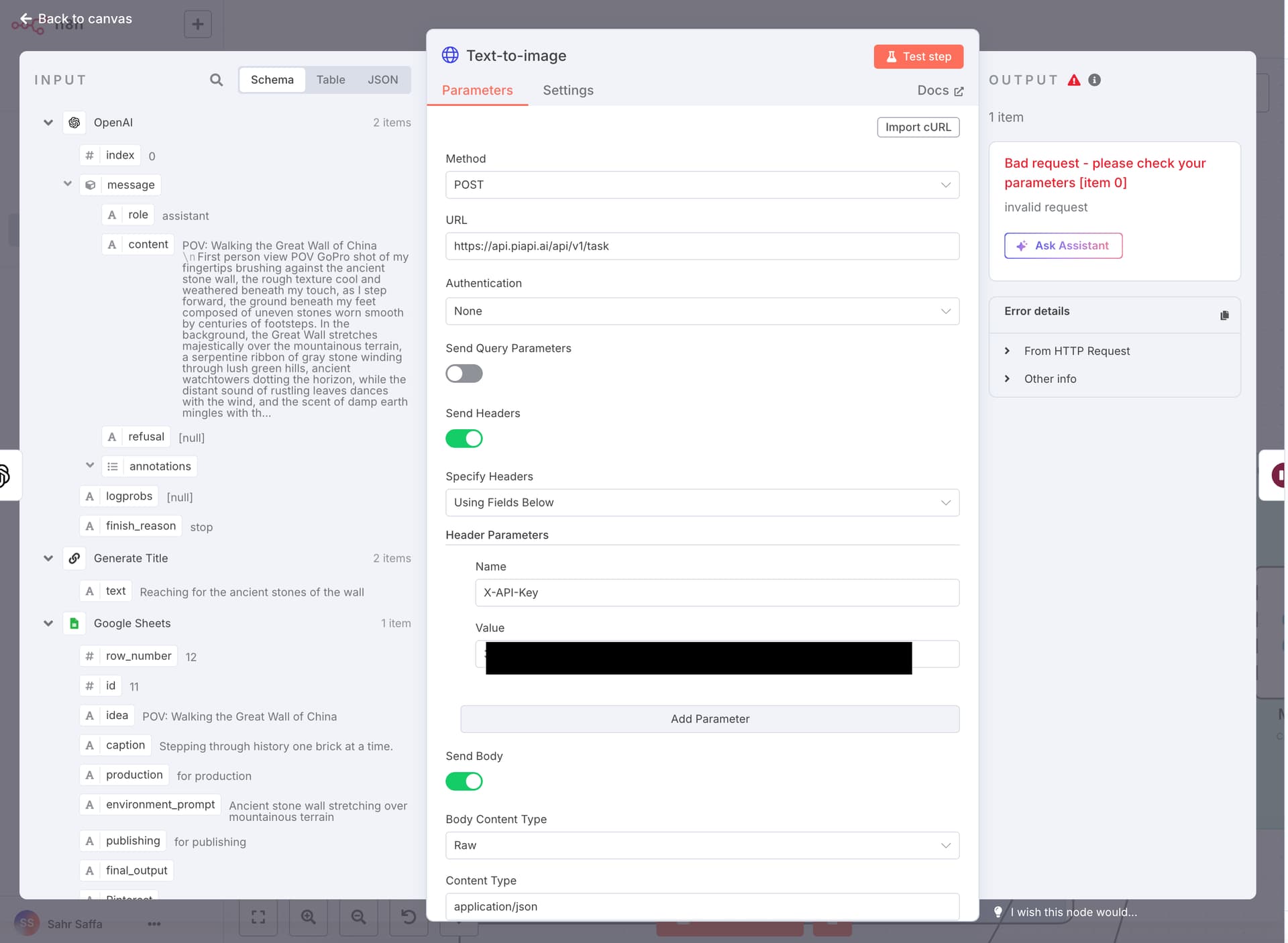Click the Back to canvas arrow
Viewport: 1288px width, 943px height.
coord(26,19)
